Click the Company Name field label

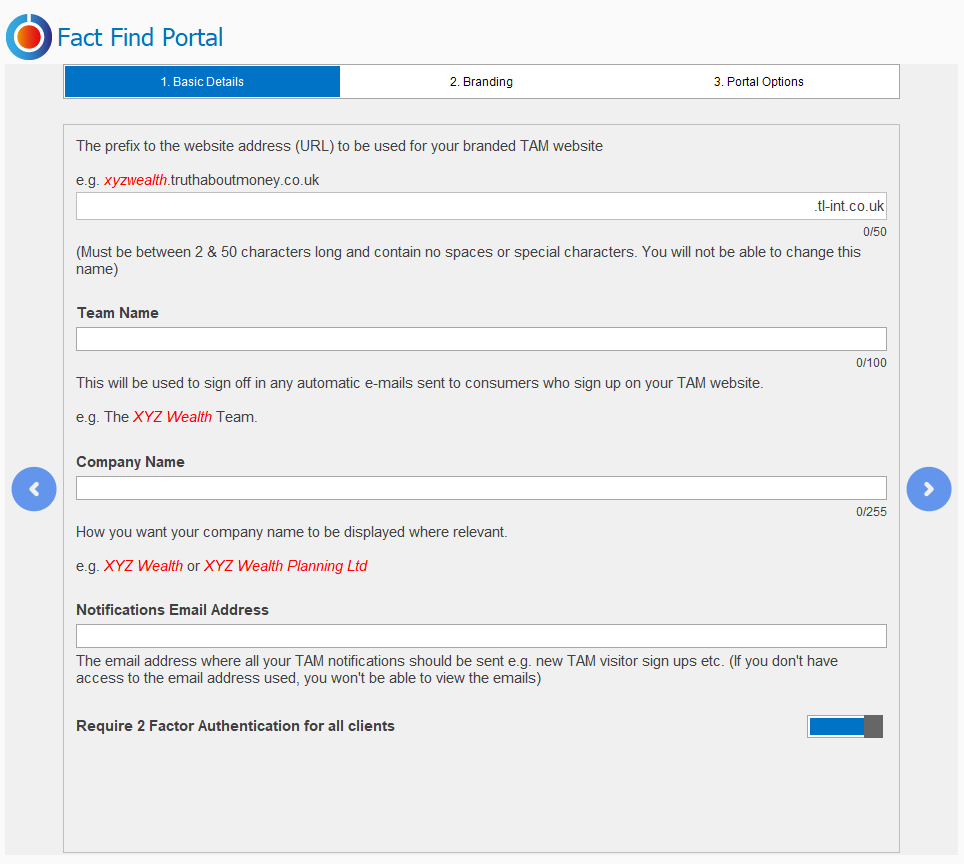pyautogui.click(x=130, y=462)
